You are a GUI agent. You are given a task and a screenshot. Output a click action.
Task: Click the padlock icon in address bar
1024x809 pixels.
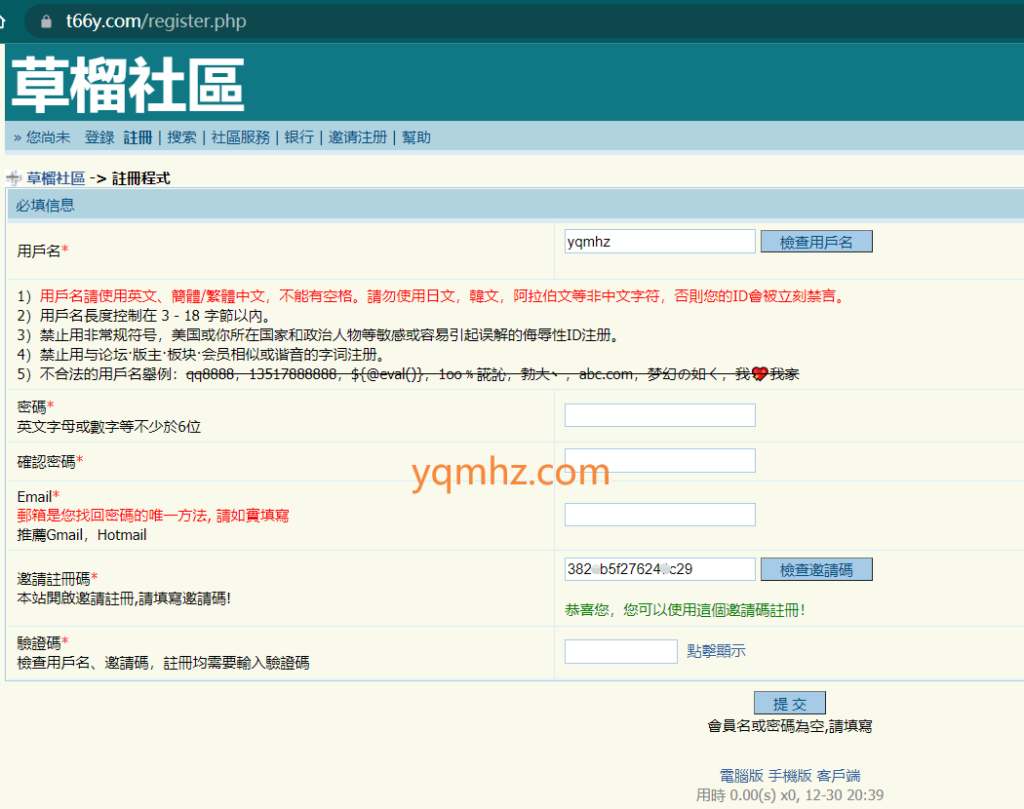(44, 21)
